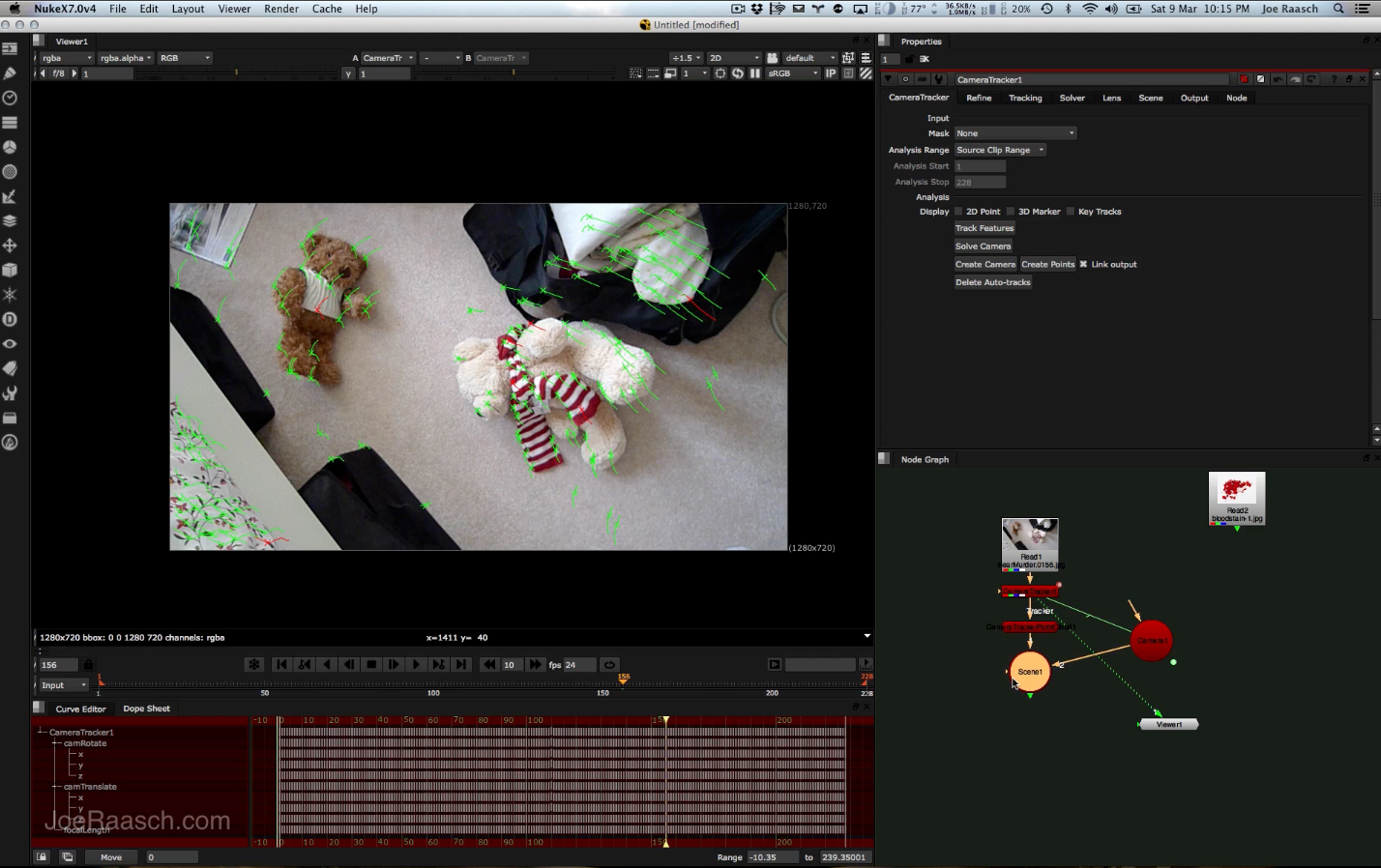Open the Furnace nodes toolbar icon
The image size is (1381, 868).
pos(10,443)
